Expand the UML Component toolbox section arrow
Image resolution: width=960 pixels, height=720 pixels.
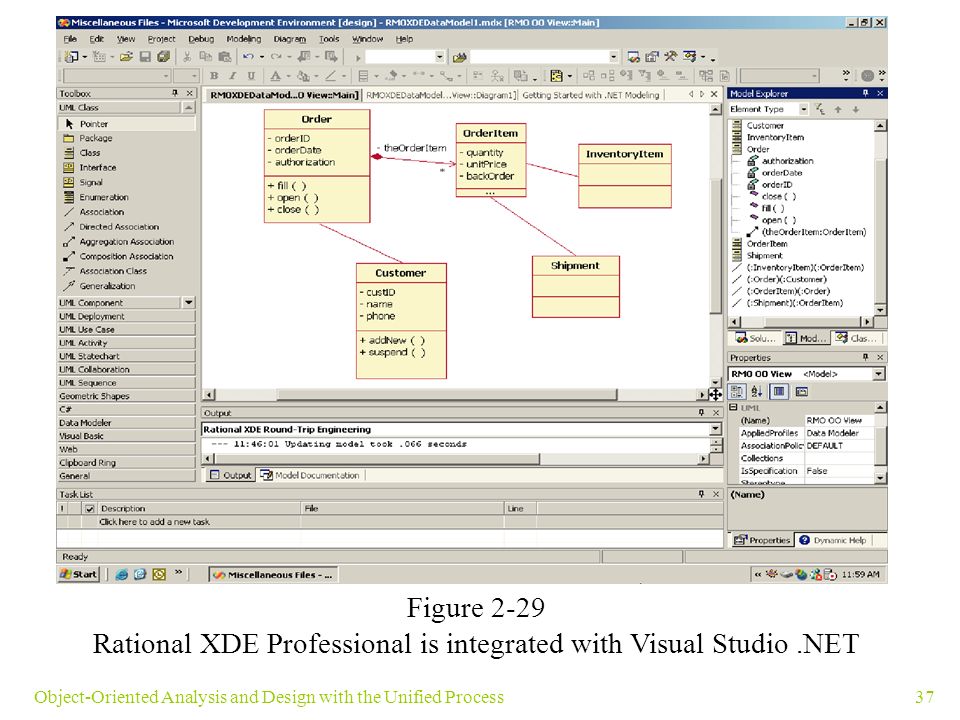click(189, 302)
